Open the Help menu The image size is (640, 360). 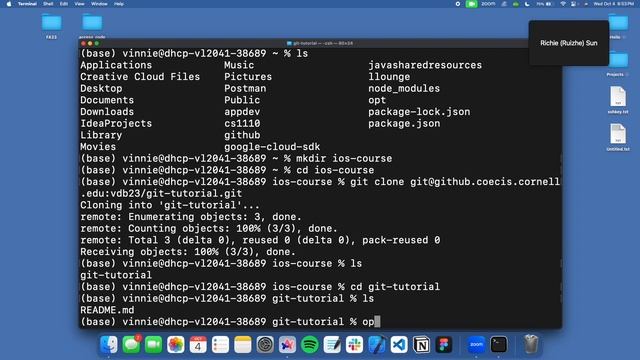point(119,4)
